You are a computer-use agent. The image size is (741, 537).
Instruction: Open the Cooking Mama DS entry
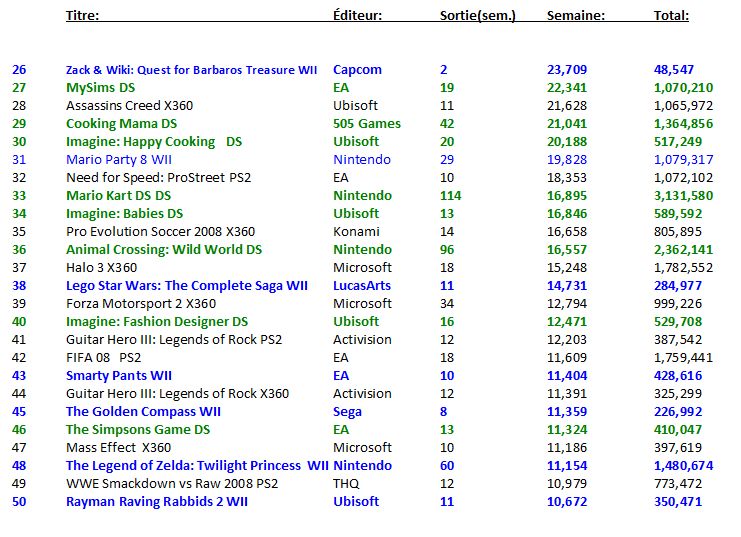(121, 124)
